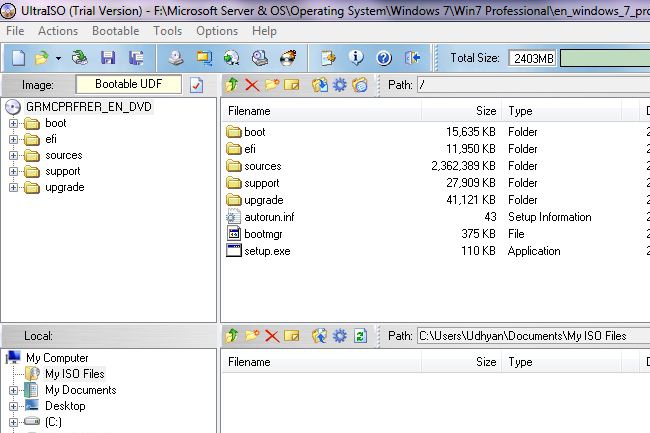Create a new blank ISO image

pos(18,58)
